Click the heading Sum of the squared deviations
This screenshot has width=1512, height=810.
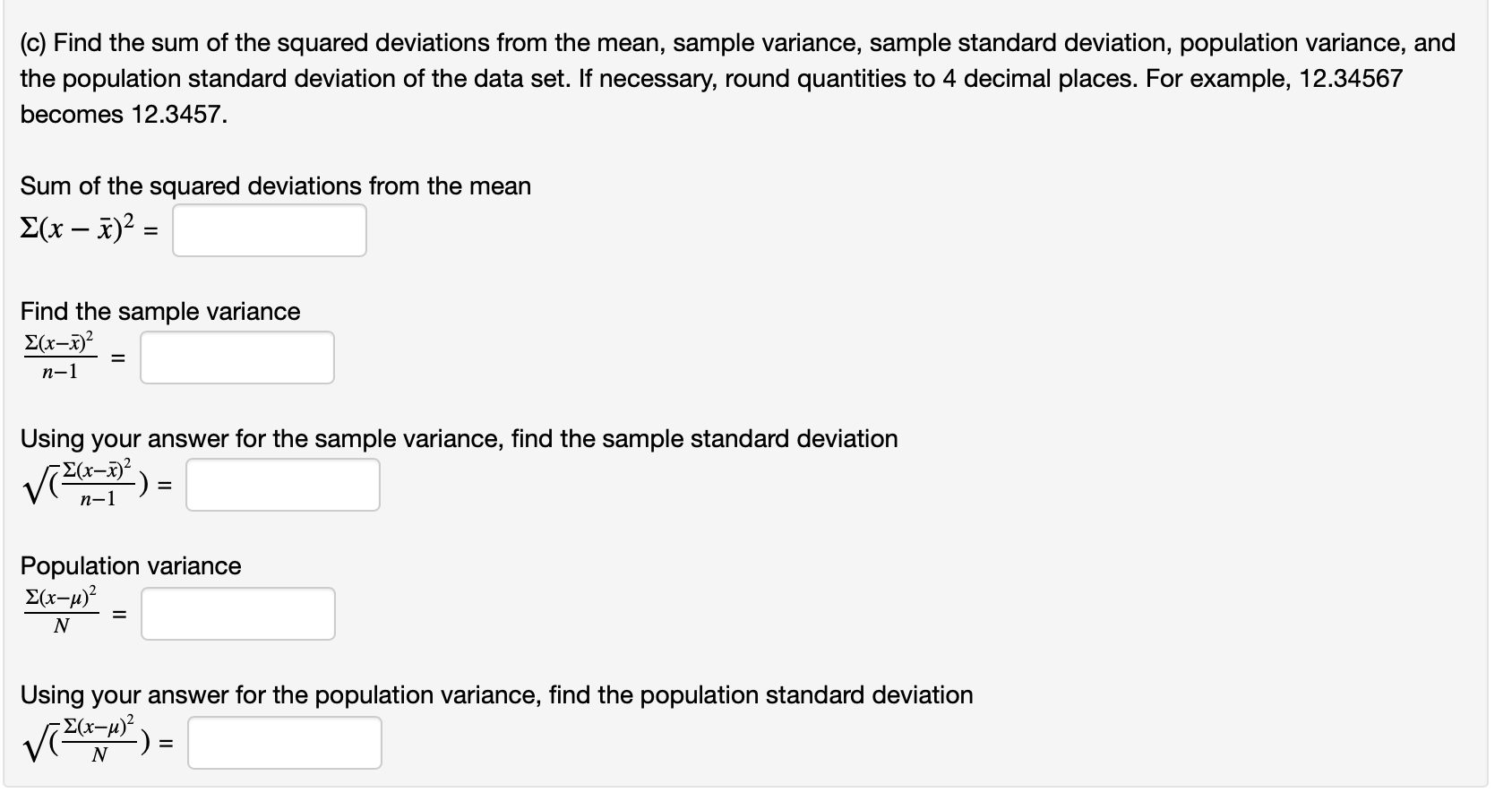[275, 186]
